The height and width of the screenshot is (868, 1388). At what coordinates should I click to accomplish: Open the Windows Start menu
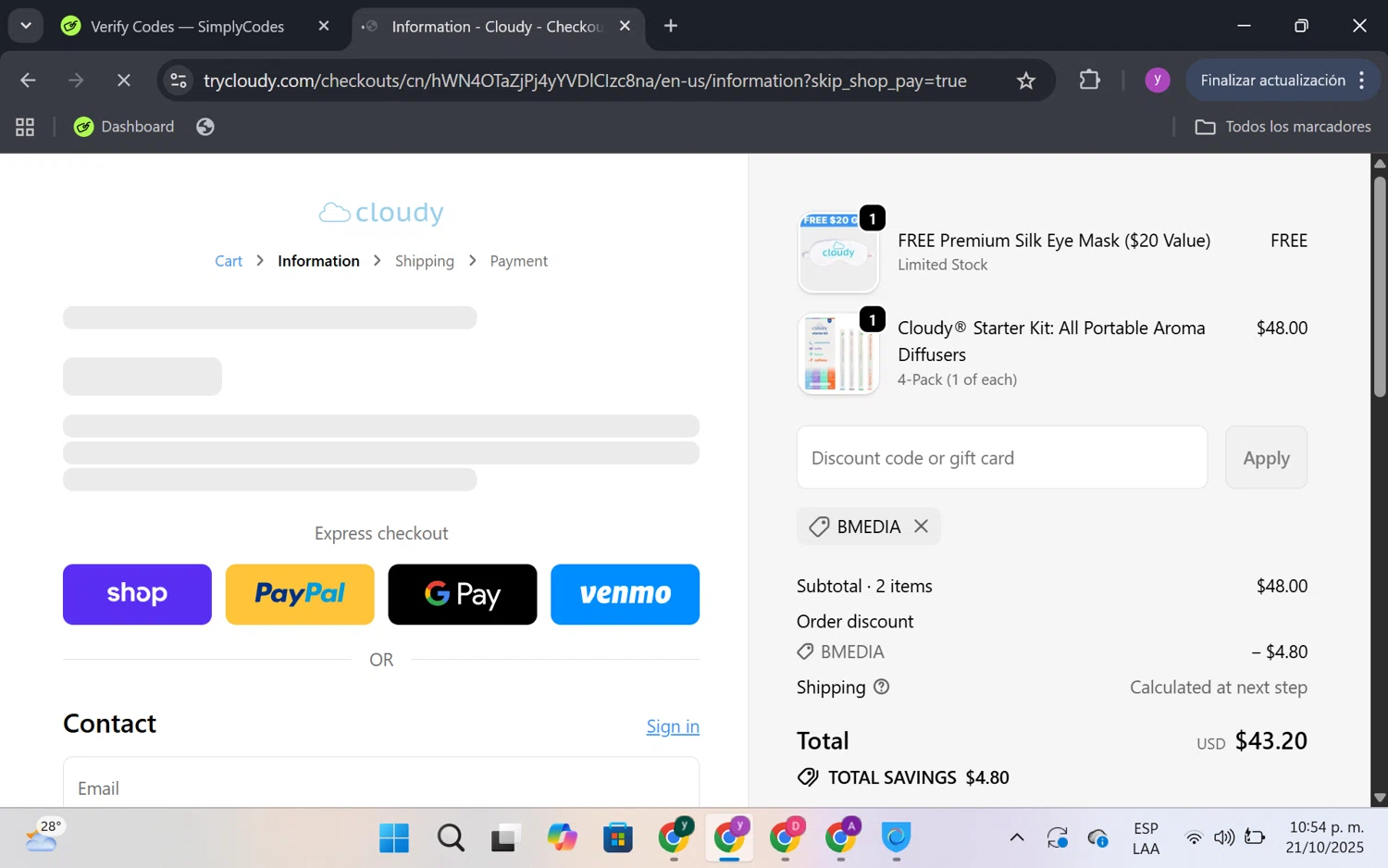(394, 837)
